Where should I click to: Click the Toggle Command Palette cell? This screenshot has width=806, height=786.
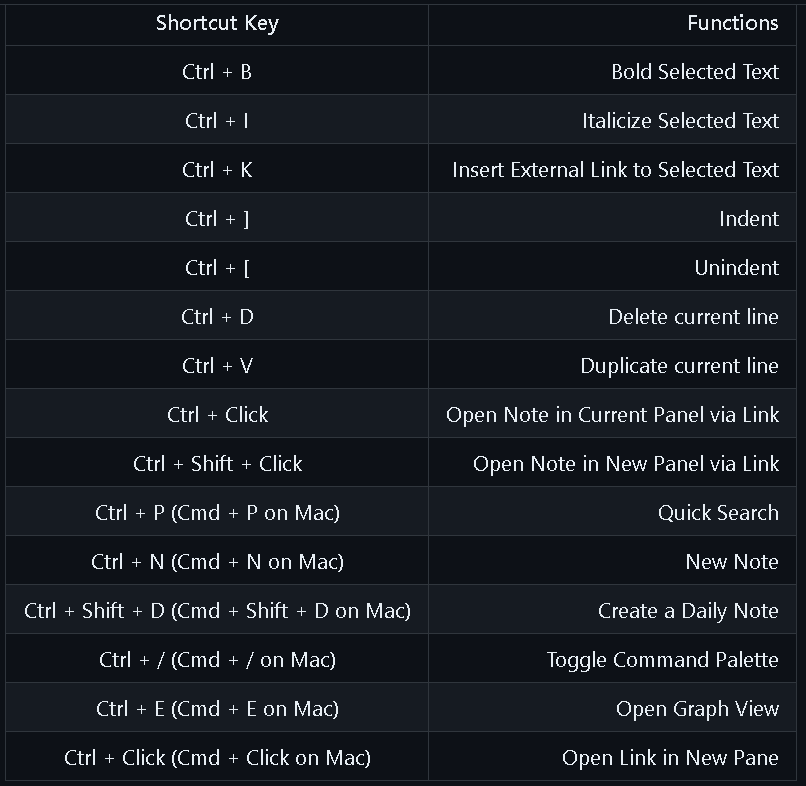click(x=612, y=660)
